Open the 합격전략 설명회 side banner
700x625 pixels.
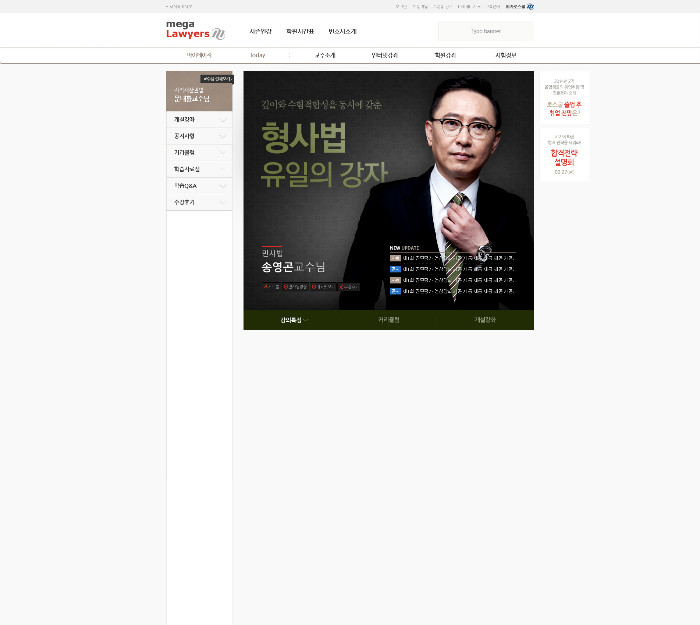pos(565,154)
